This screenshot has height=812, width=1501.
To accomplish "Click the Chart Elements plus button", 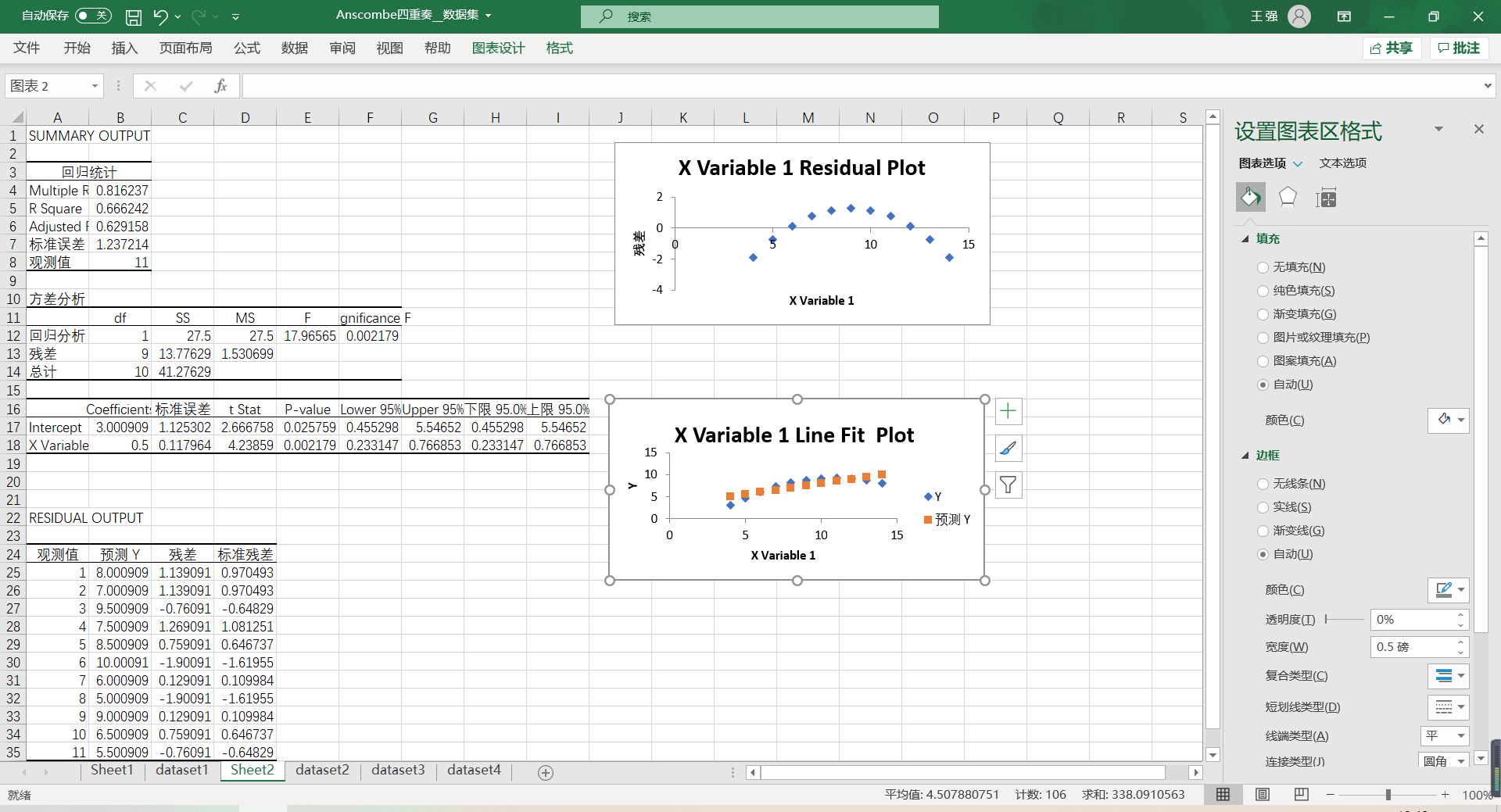I will (1008, 411).
